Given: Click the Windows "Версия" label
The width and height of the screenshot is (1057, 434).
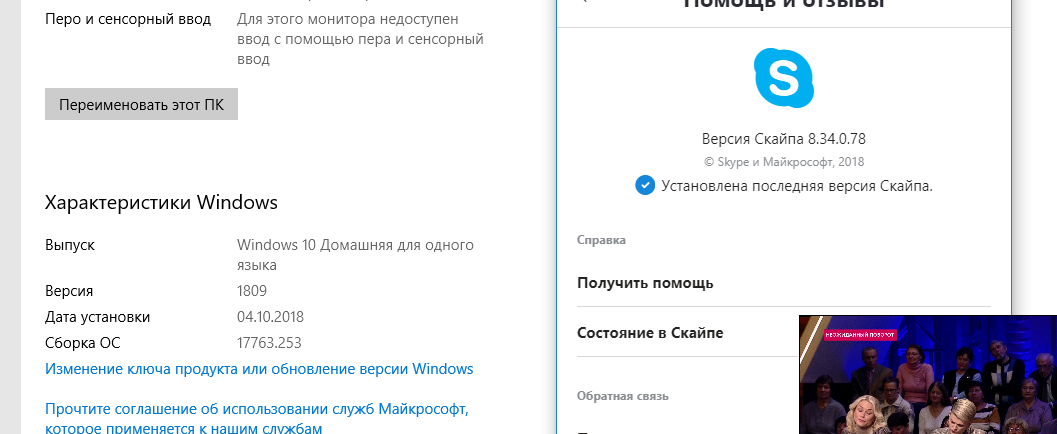Looking at the screenshot, I should coord(69,291).
